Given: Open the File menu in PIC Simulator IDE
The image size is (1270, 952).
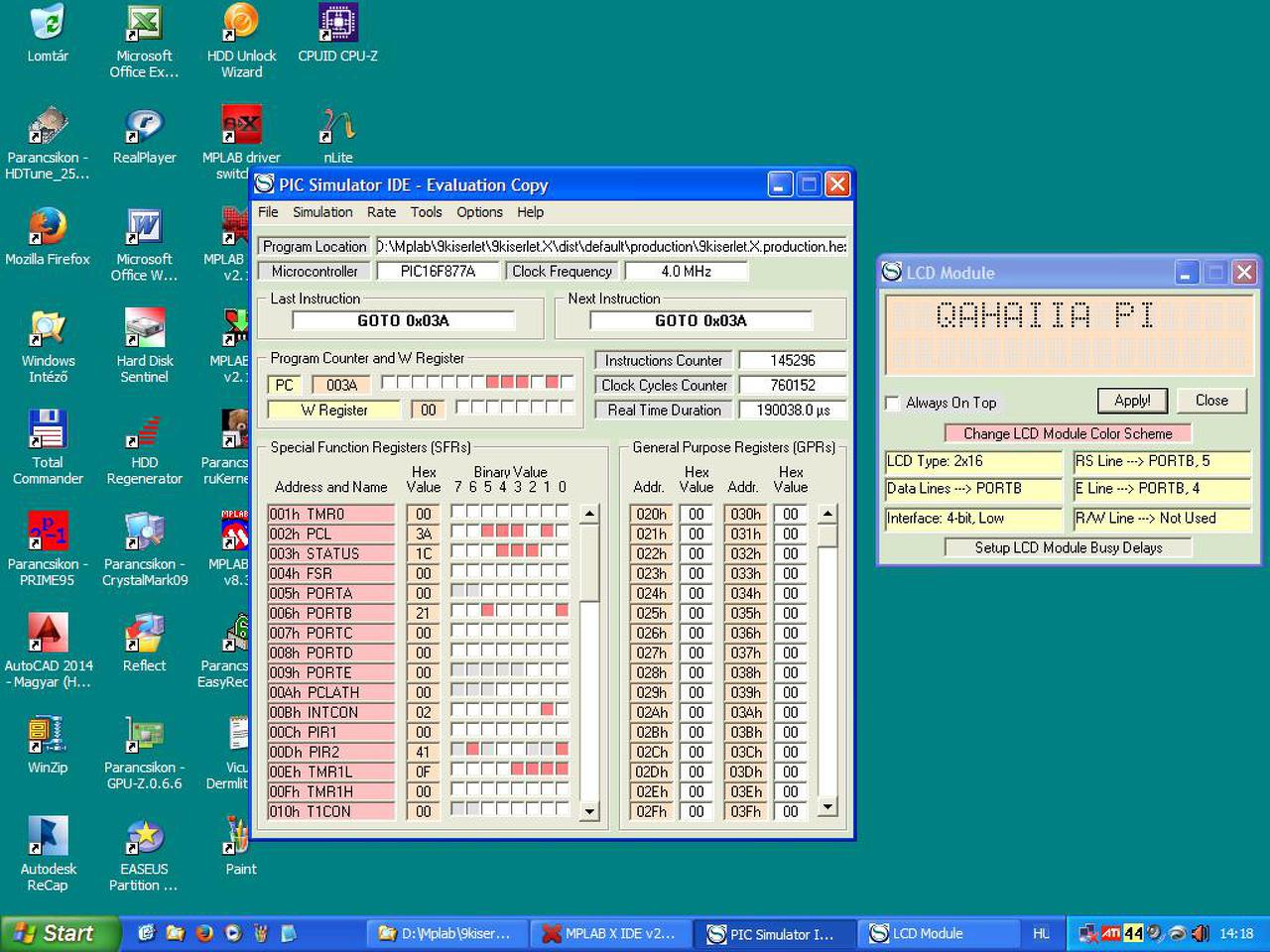Looking at the screenshot, I should (x=268, y=212).
